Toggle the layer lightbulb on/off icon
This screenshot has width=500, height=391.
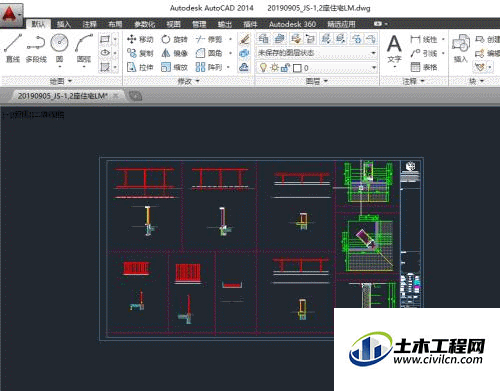click(263, 68)
